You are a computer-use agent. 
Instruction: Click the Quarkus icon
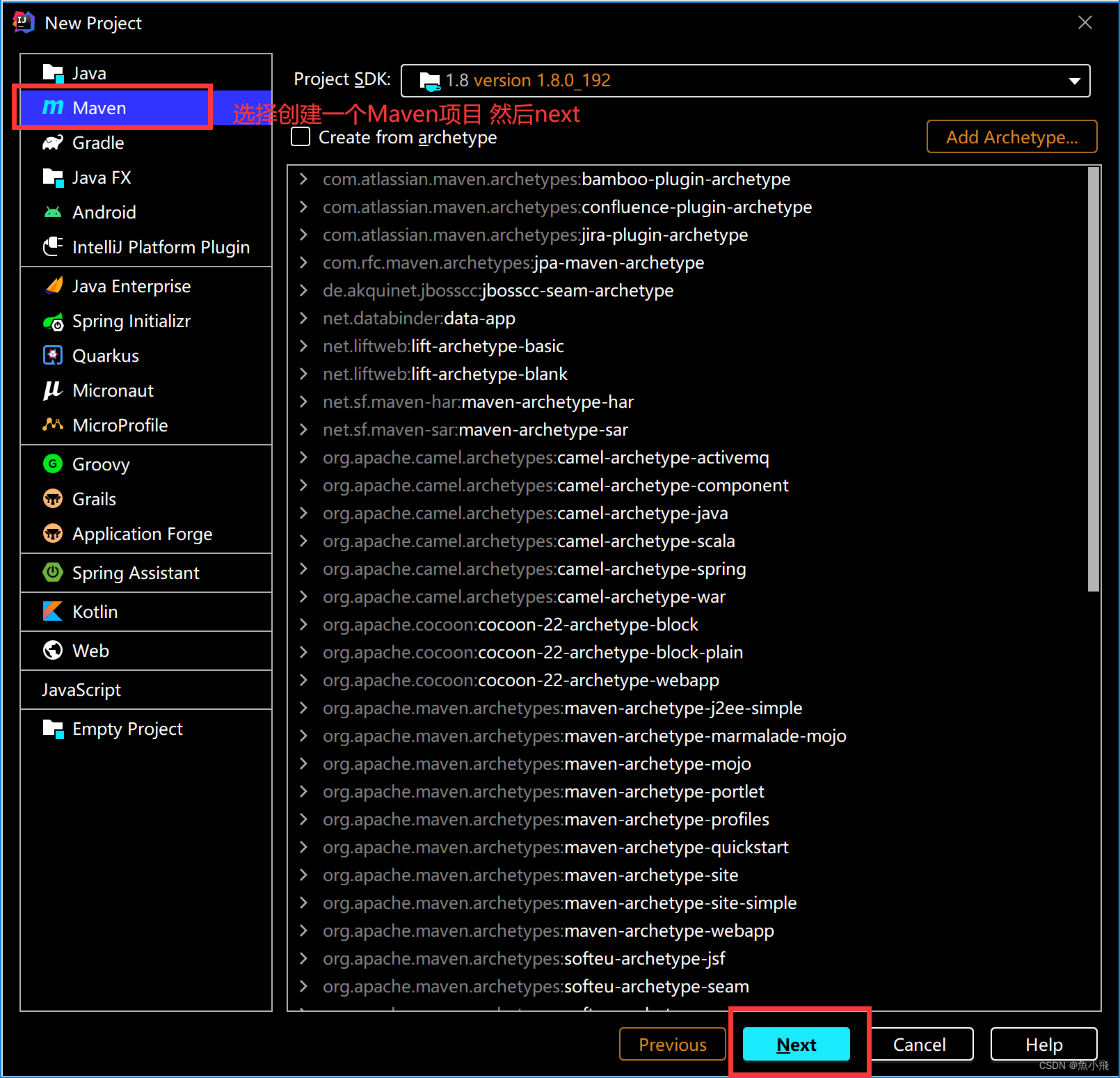tap(53, 356)
